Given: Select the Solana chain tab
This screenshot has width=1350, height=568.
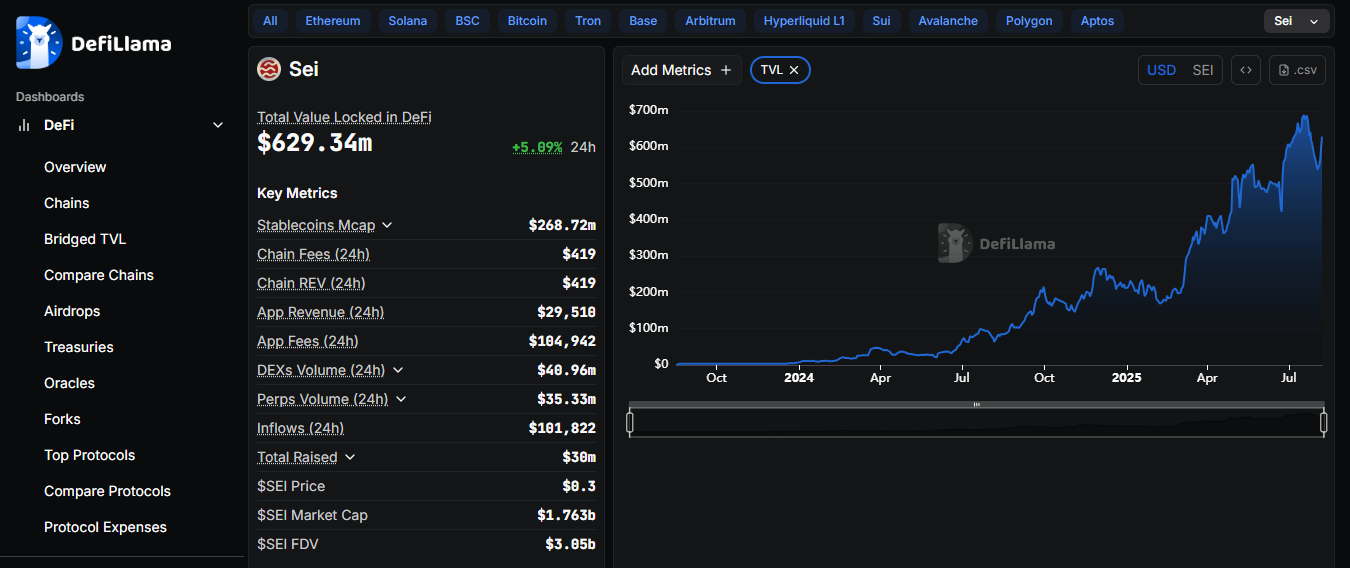Looking at the screenshot, I should [x=408, y=21].
